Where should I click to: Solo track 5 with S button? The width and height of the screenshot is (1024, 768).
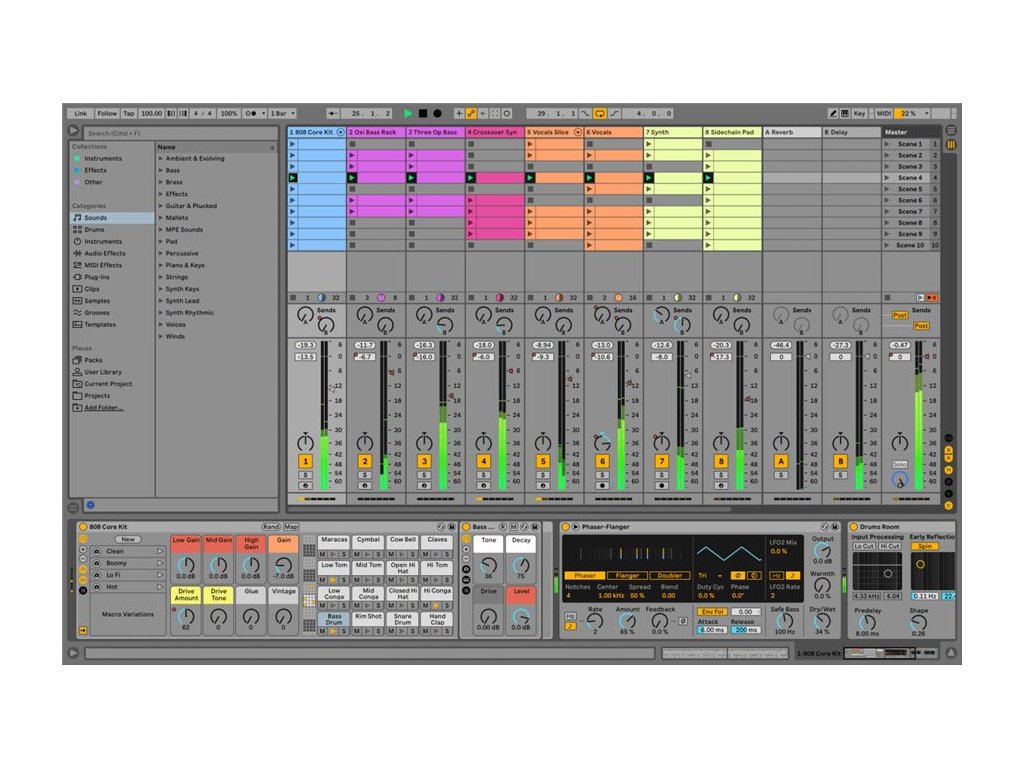pos(543,475)
